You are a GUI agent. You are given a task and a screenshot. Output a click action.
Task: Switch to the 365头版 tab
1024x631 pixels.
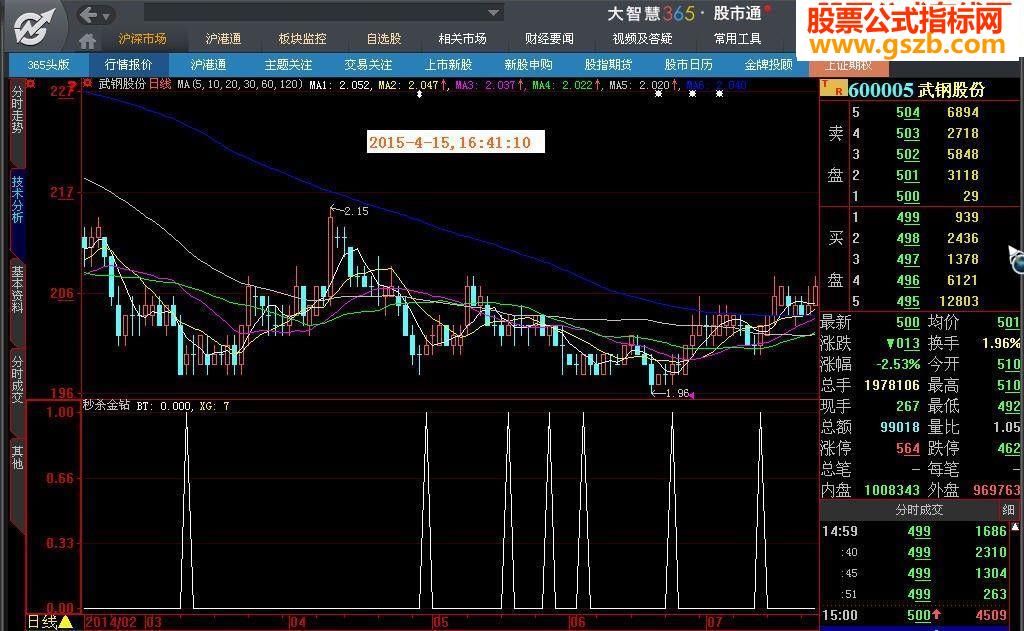tap(48, 65)
